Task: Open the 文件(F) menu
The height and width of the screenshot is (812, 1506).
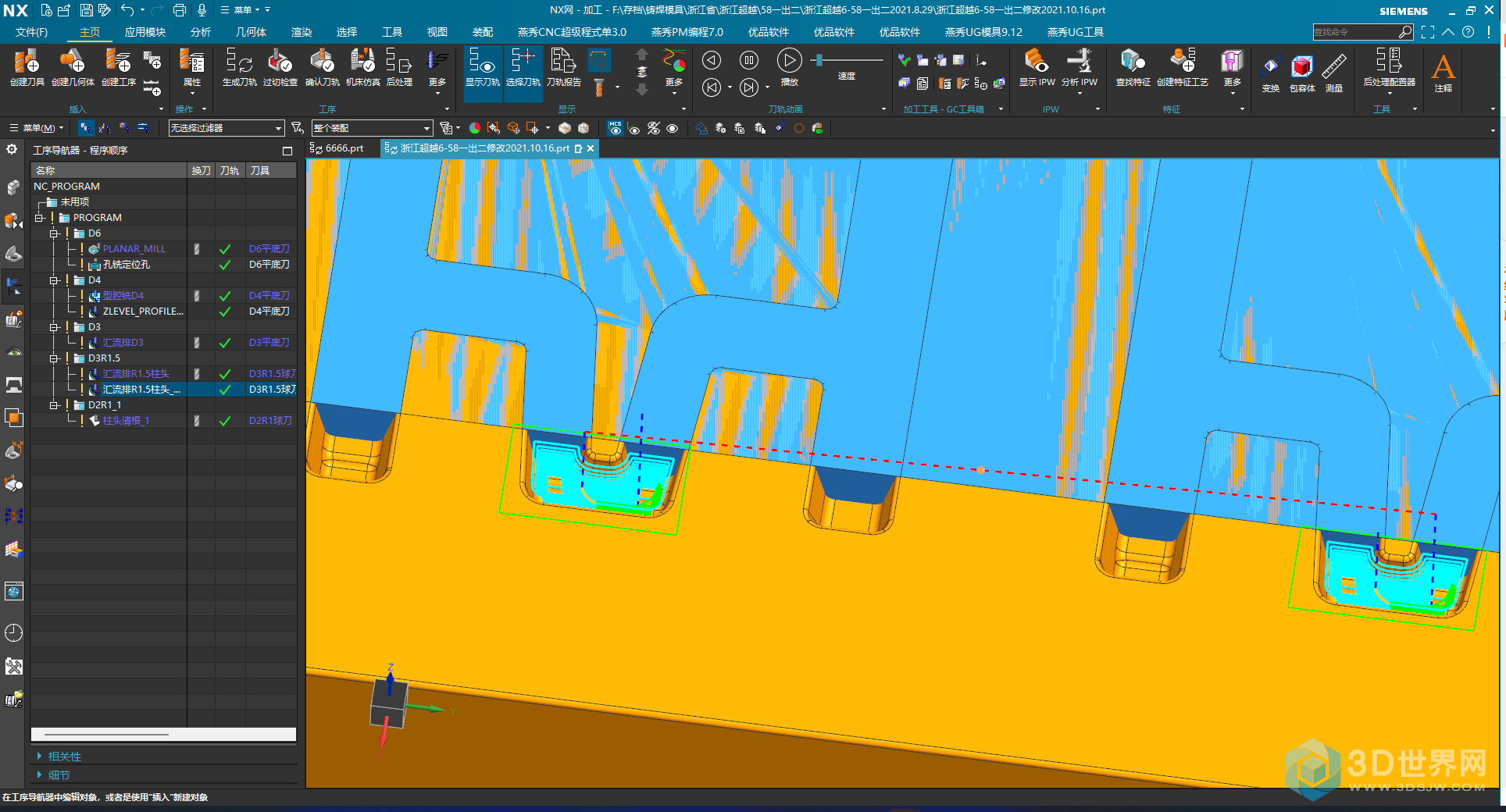Action: 31,32
